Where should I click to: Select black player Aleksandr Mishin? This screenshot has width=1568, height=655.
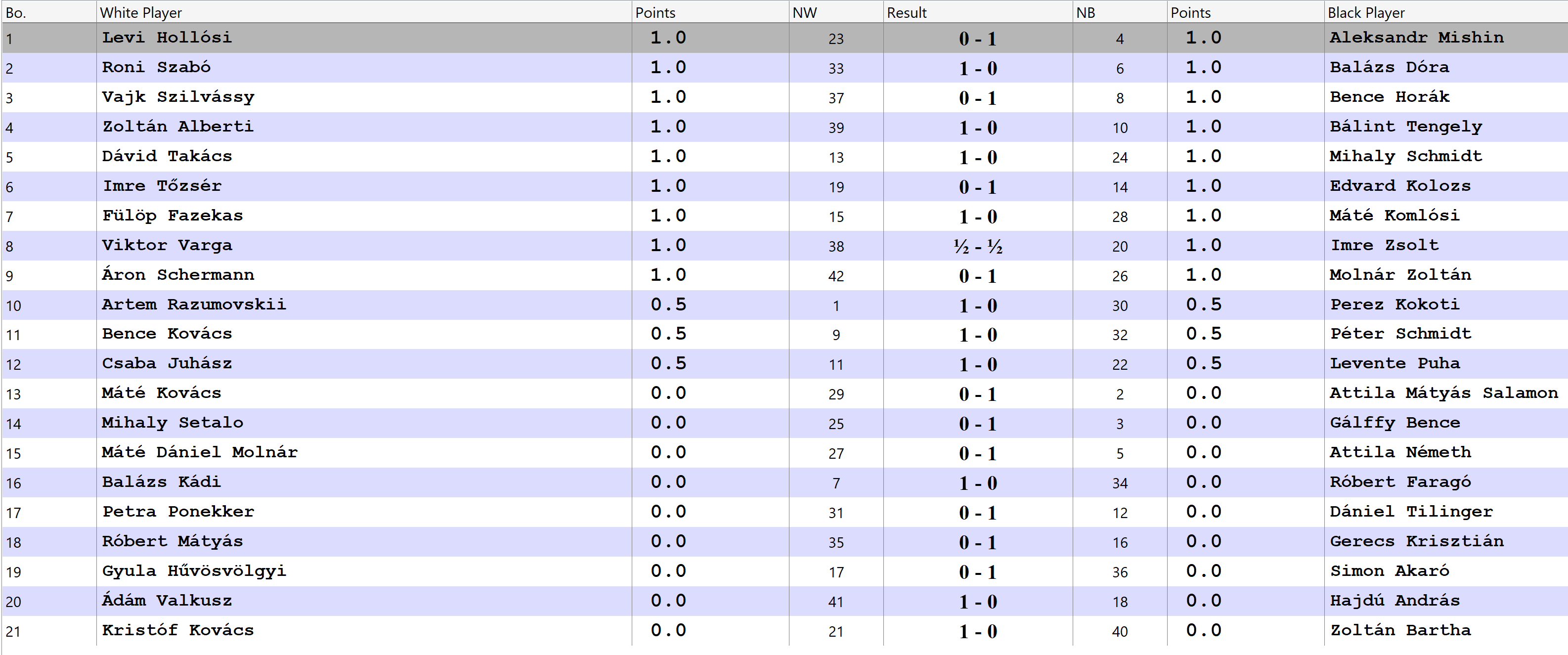point(1416,38)
